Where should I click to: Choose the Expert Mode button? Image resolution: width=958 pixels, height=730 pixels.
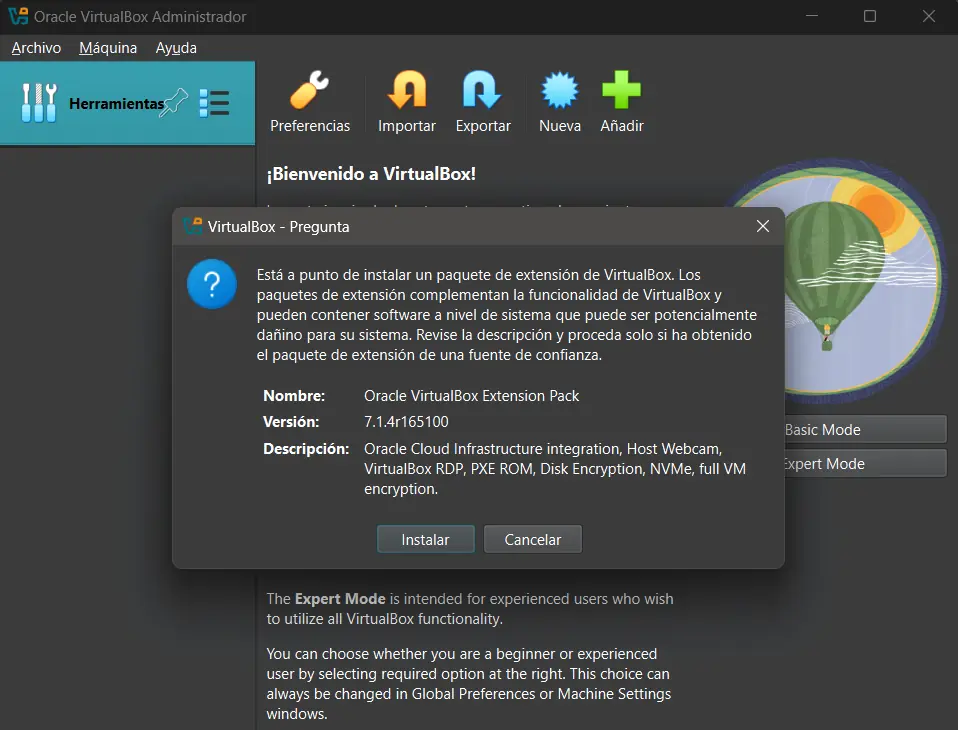pyautogui.click(x=864, y=464)
